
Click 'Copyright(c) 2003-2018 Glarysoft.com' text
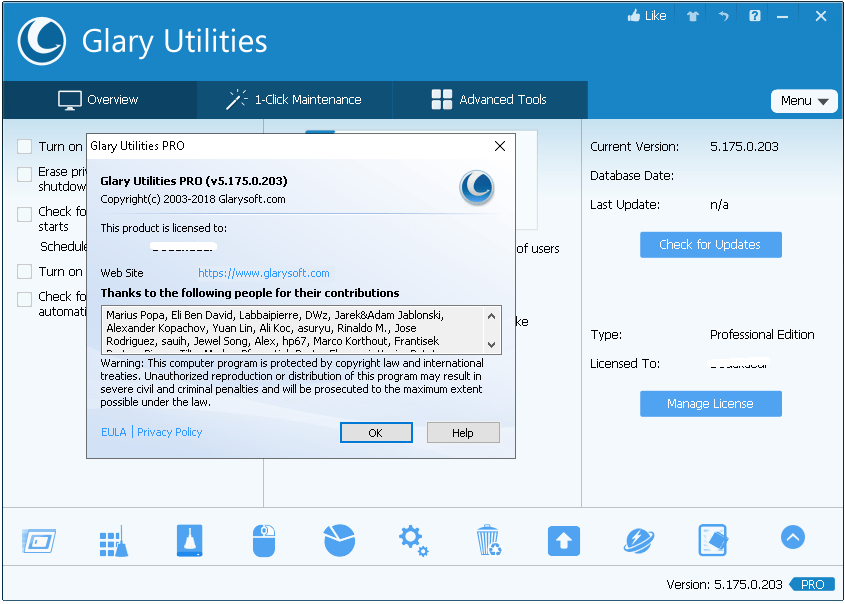(193, 199)
